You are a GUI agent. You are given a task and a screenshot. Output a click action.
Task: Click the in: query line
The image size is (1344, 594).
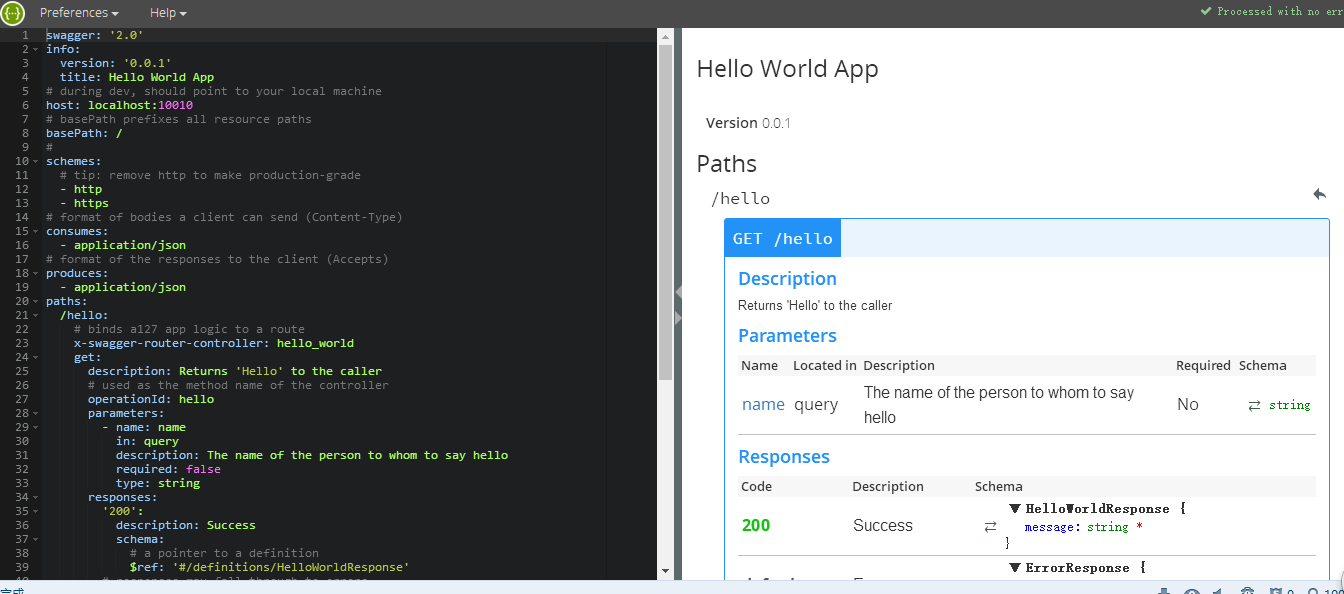point(147,441)
